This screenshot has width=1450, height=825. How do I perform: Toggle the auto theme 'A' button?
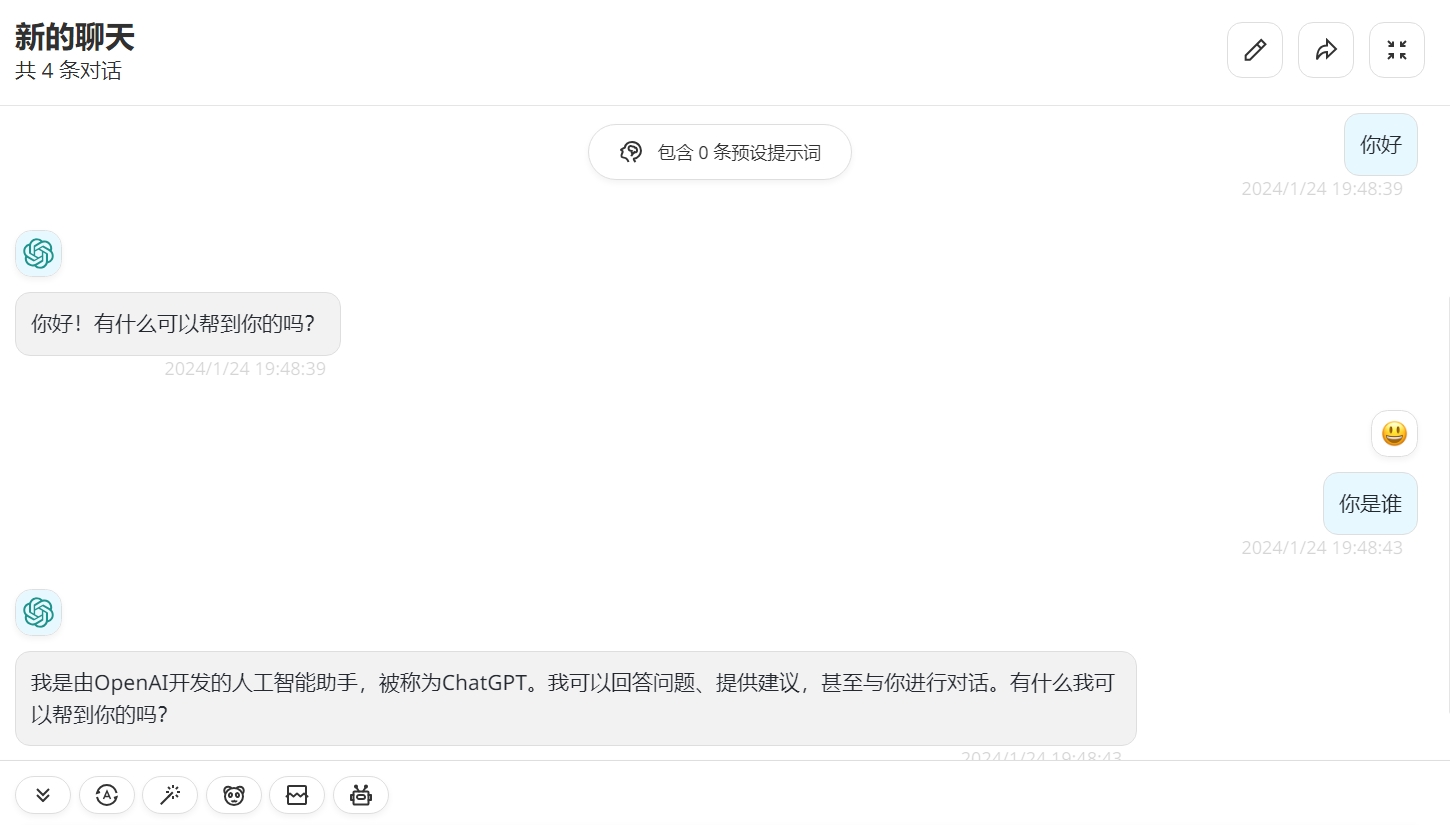pyautogui.click(x=107, y=795)
